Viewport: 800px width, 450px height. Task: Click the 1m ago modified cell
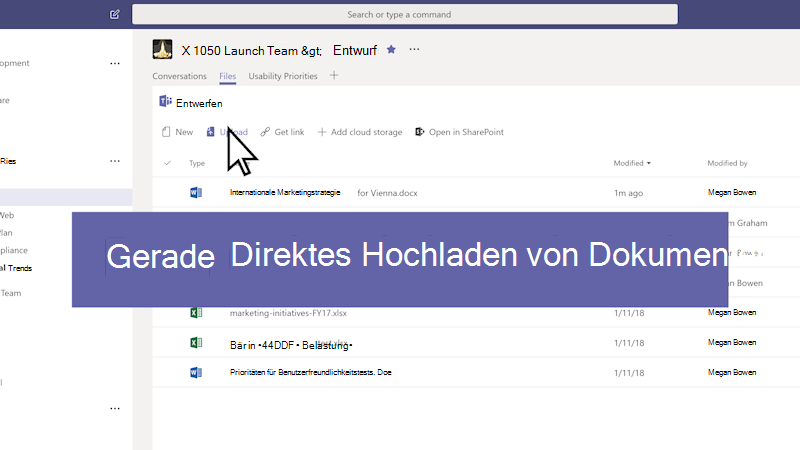click(629, 193)
